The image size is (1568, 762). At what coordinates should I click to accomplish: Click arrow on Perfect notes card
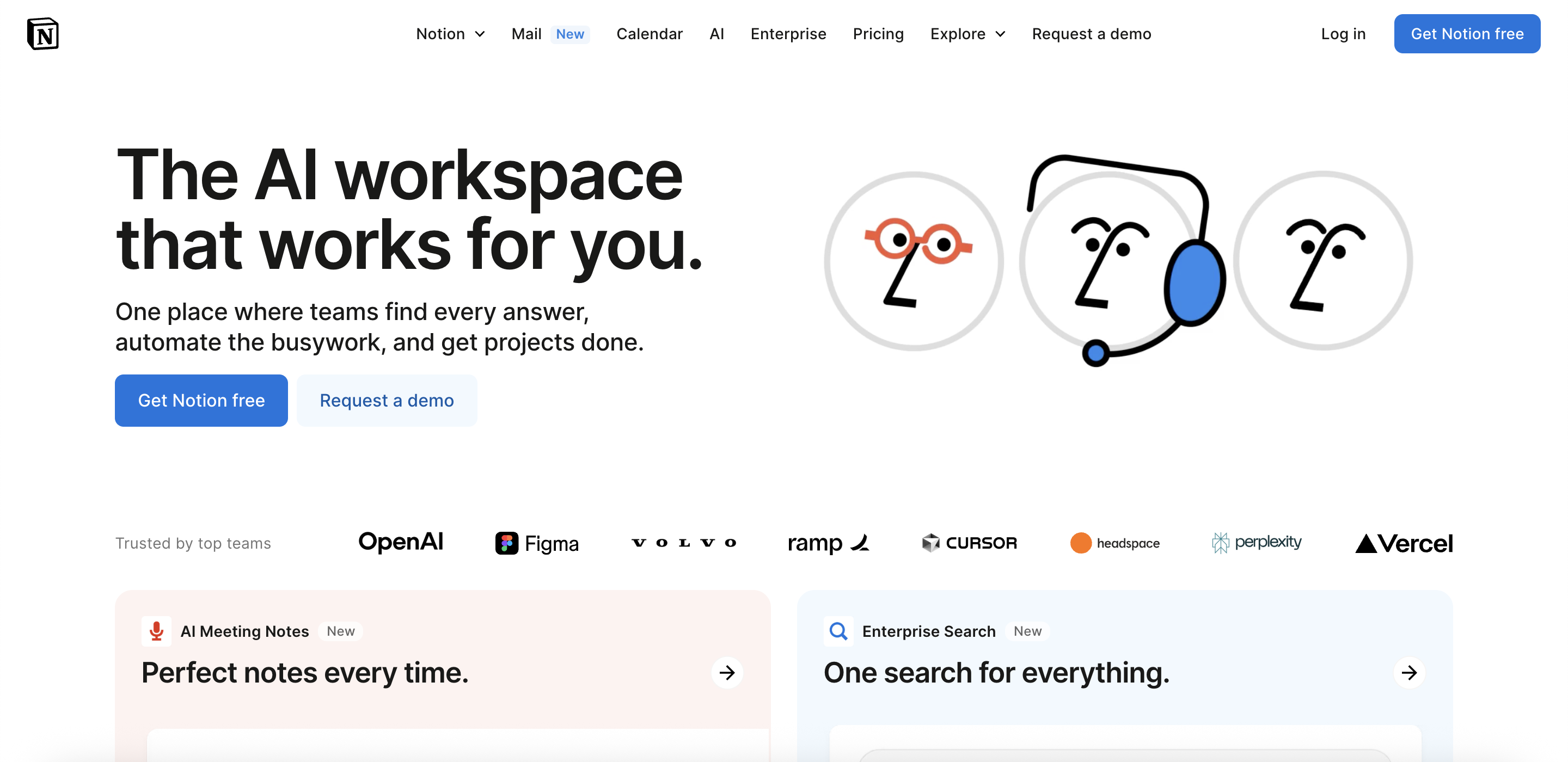click(727, 673)
